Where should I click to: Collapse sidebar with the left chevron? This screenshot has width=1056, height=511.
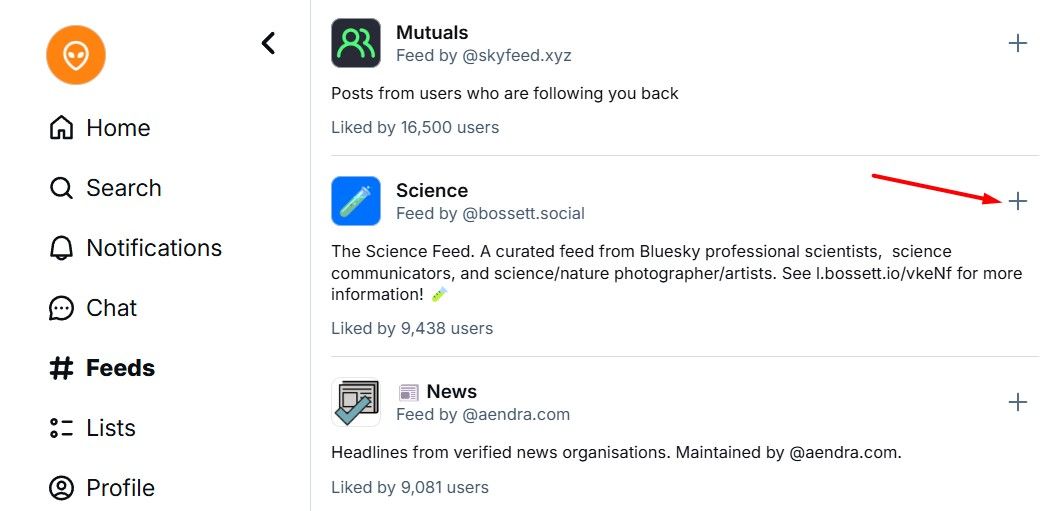(268, 43)
